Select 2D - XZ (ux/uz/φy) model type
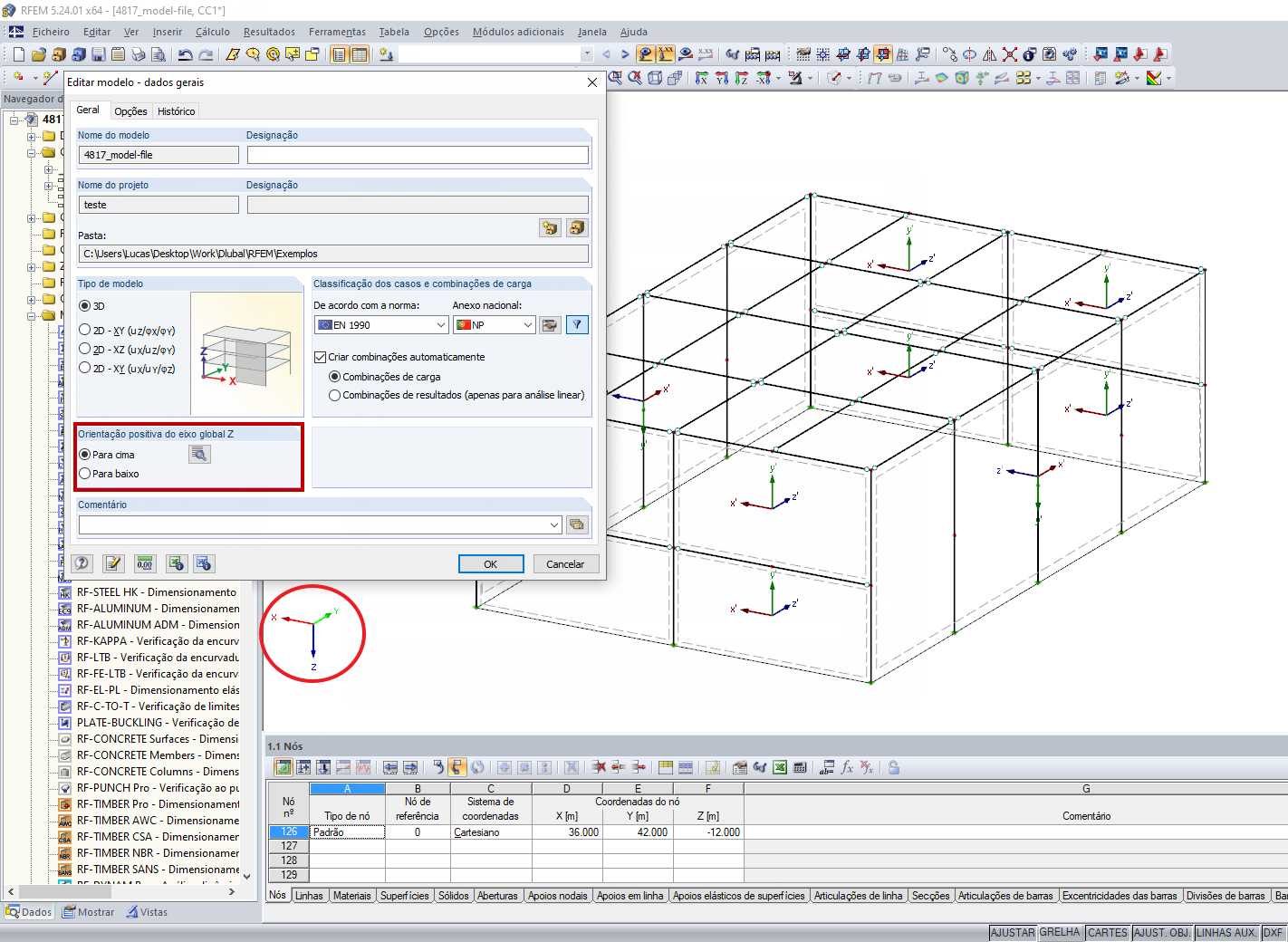 85,350
